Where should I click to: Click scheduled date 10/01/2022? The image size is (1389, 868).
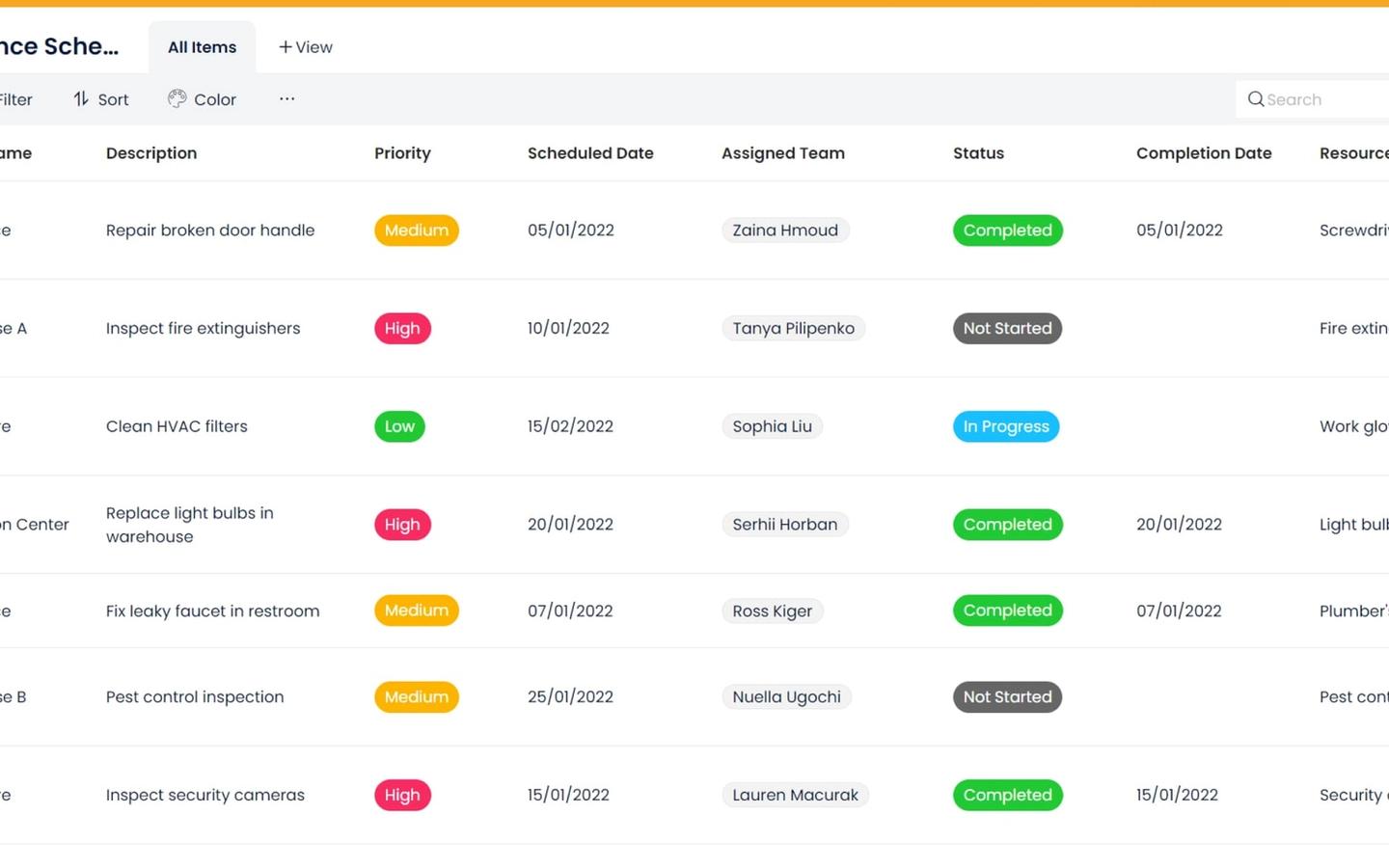point(568,329)
